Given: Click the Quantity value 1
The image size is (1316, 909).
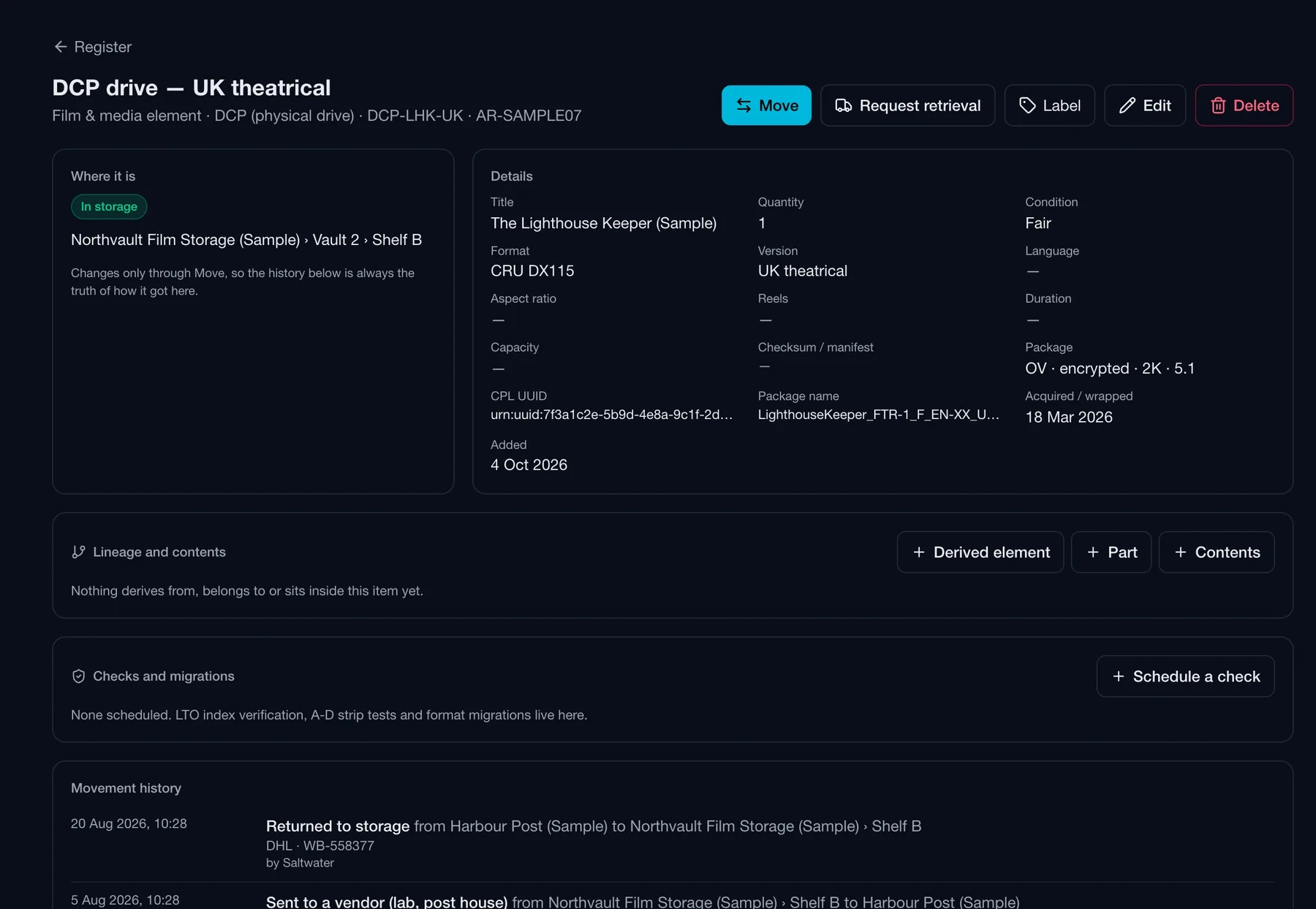Looking at the screenshot, I should (x=762, y=223).
